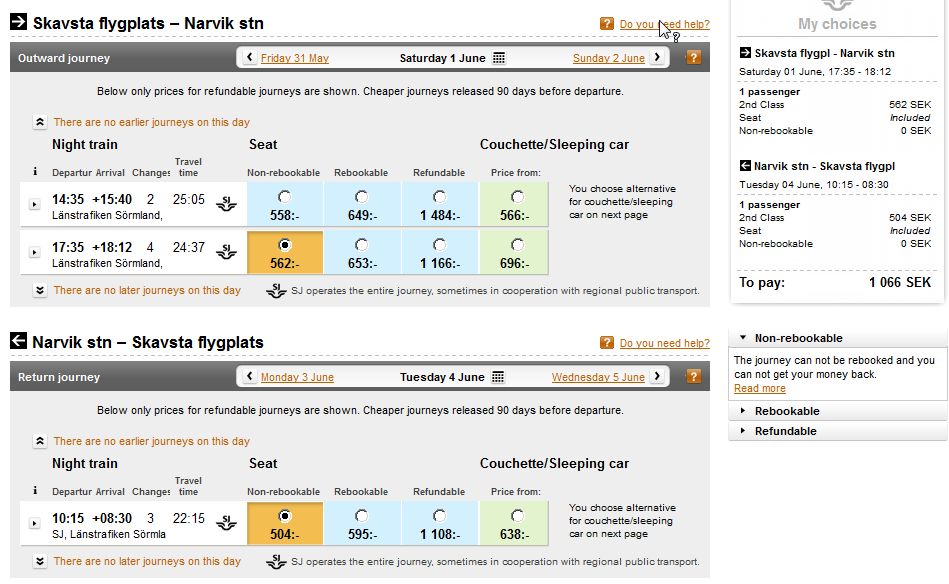Open Do you need help link for return journey
949x584 pixels.
pos(665,343)
